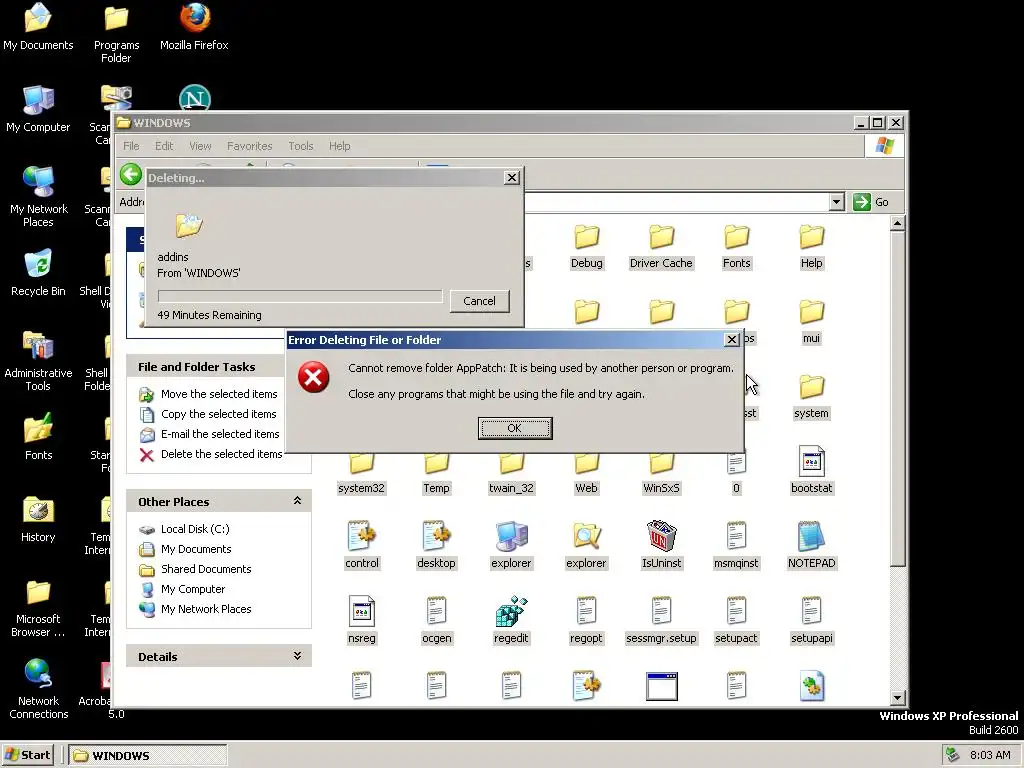Select the ocgen file

click(x=436, y=620)
